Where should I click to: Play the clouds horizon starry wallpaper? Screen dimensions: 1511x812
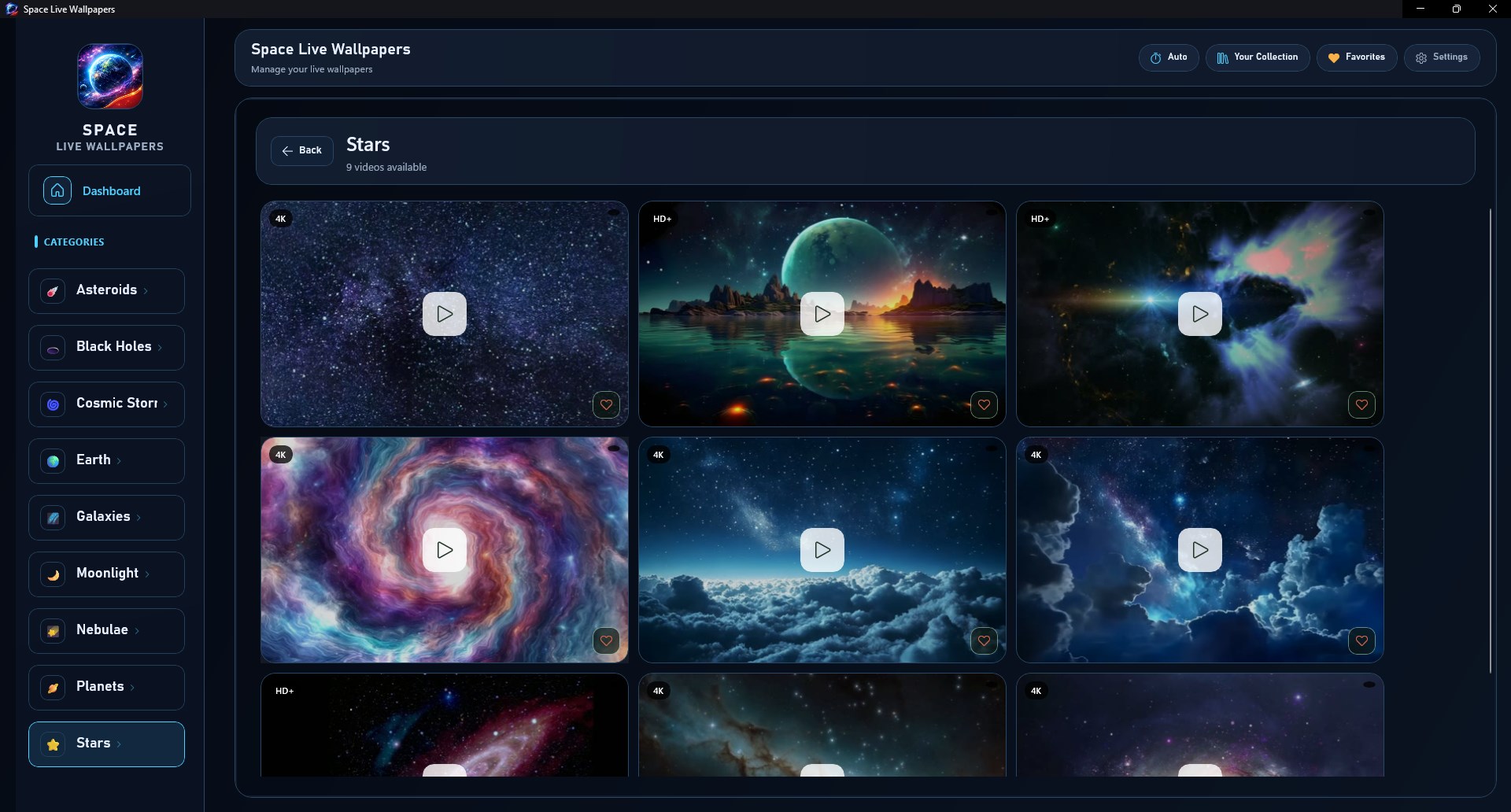coord(822,550)
